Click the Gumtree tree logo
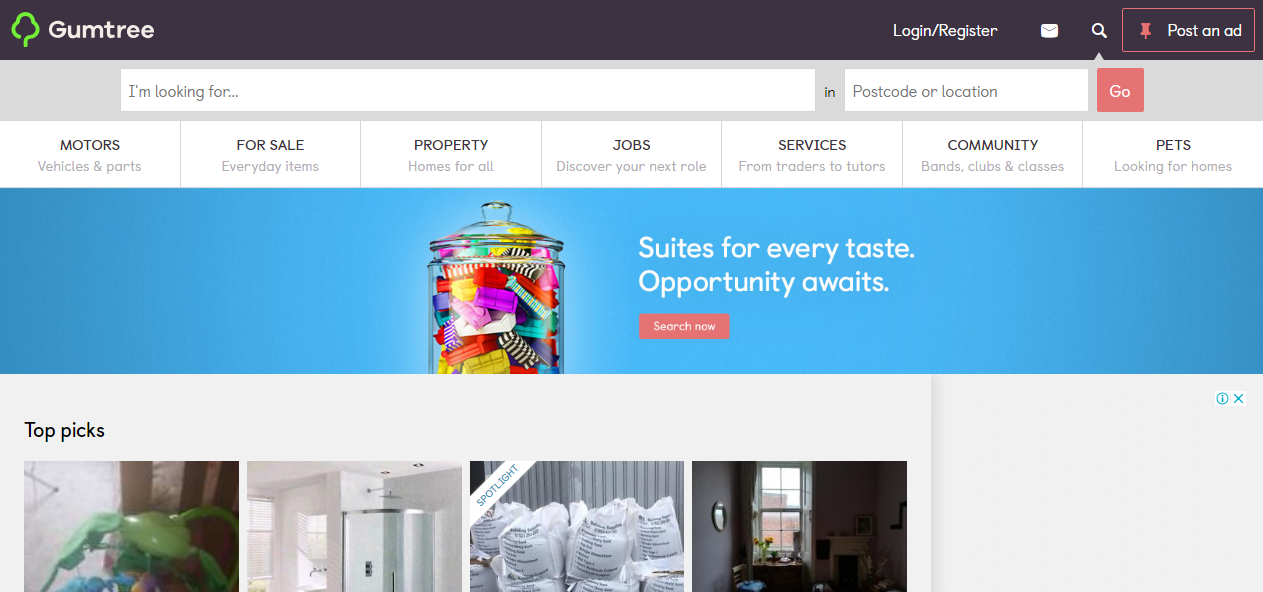1263x592 pixels. 25,30
